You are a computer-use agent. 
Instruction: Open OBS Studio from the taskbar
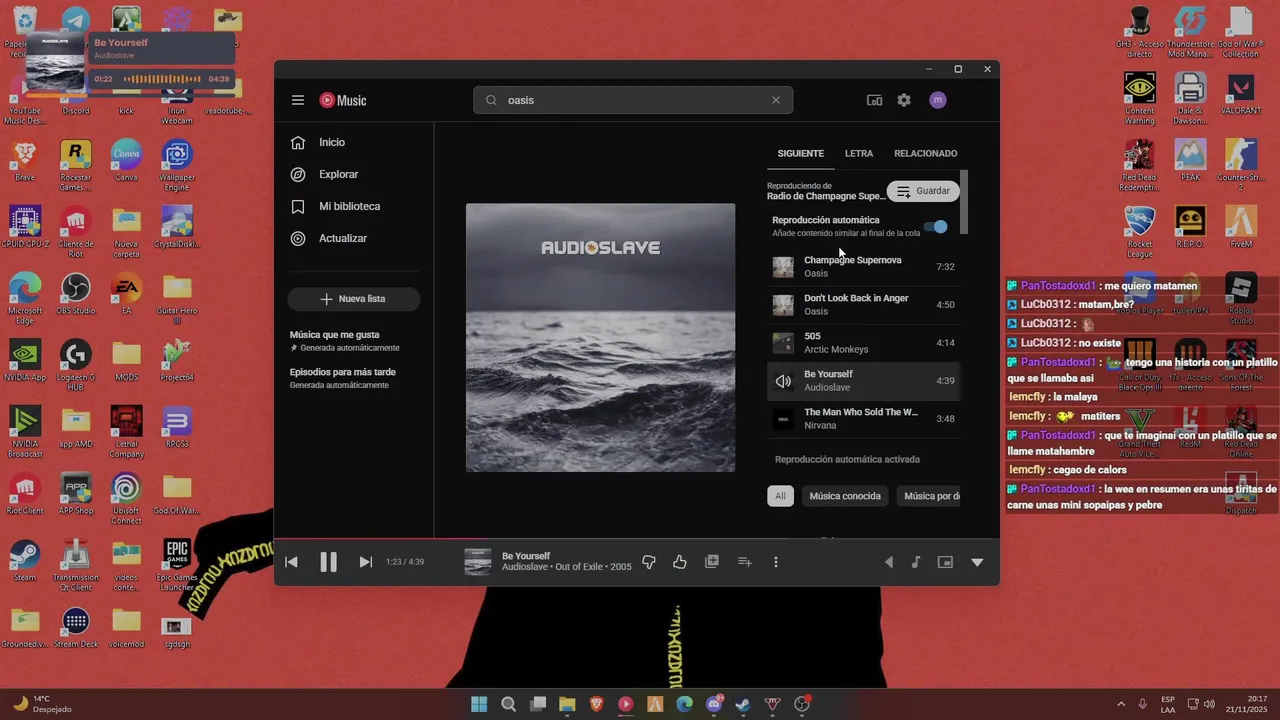tap(802, 704)
